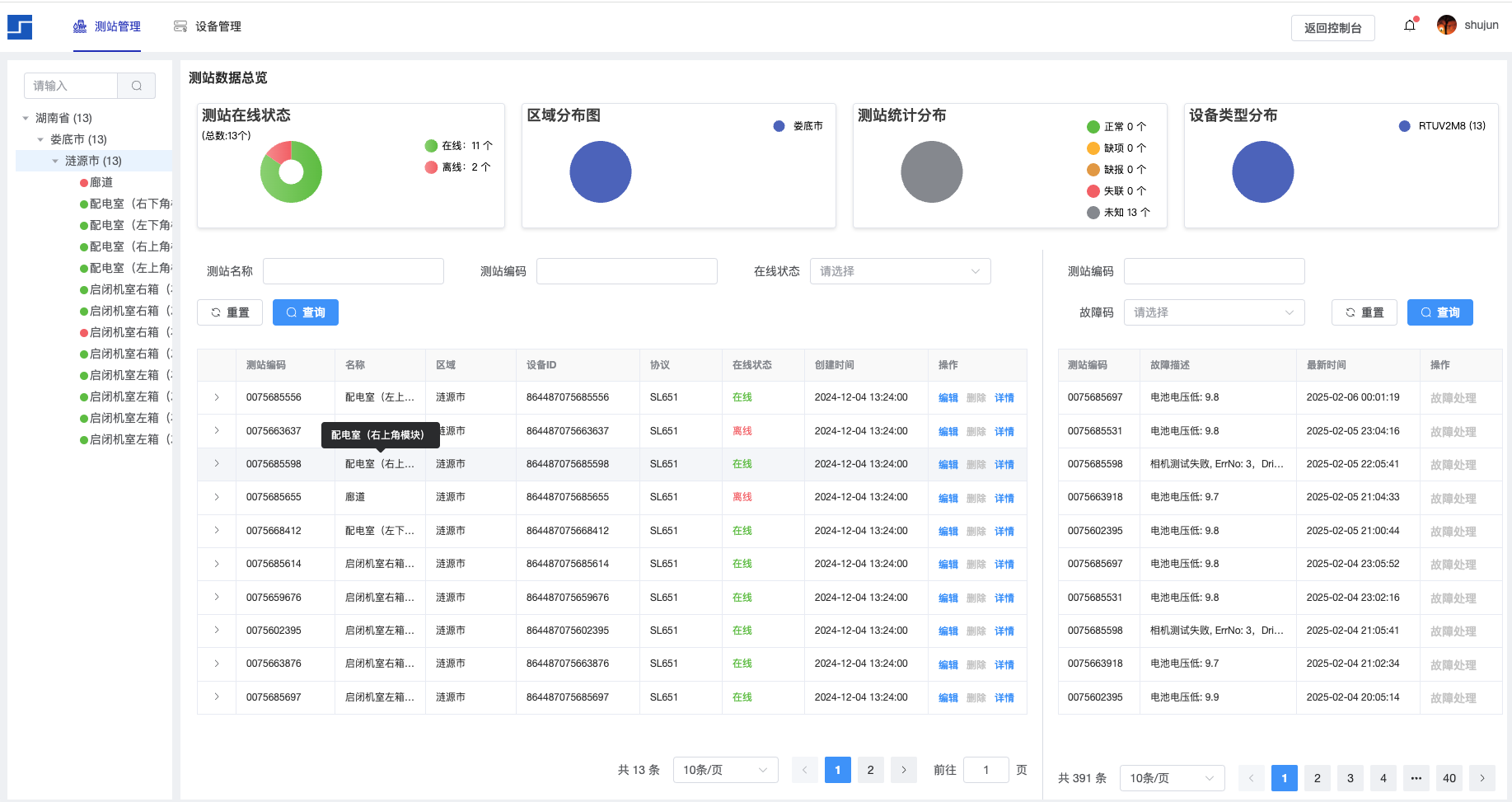The width and height of the screenshot is (1512, 802).
Task: Open the 故障码 dropdown
Action: pos(1214,312)
